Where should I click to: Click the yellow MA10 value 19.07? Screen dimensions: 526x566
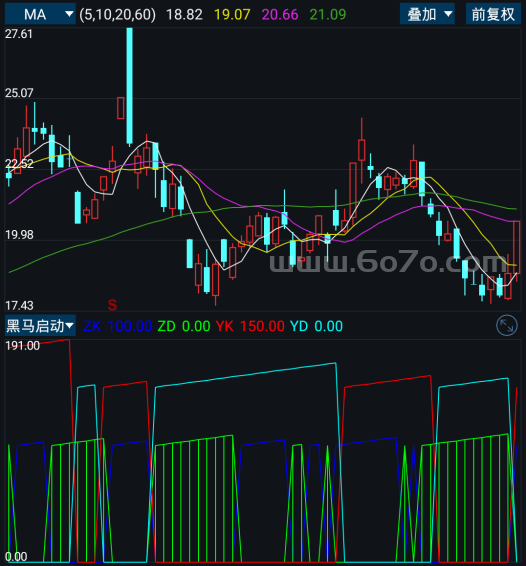pyautogui.click(x=232, y=15)
